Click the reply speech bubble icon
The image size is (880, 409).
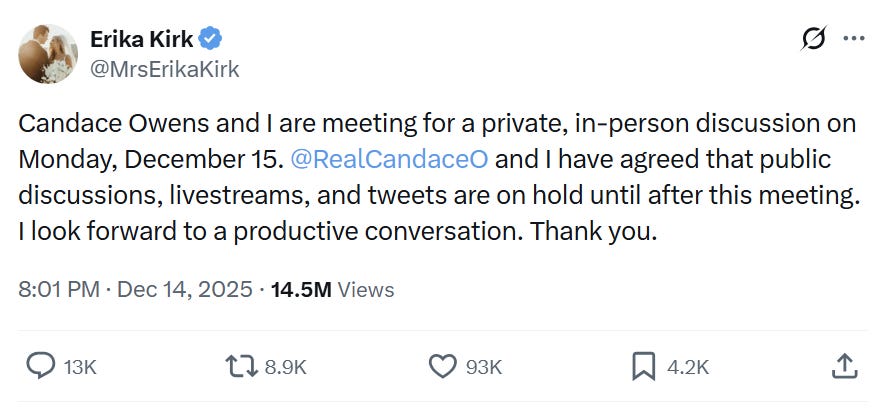[x=40, y=366]
